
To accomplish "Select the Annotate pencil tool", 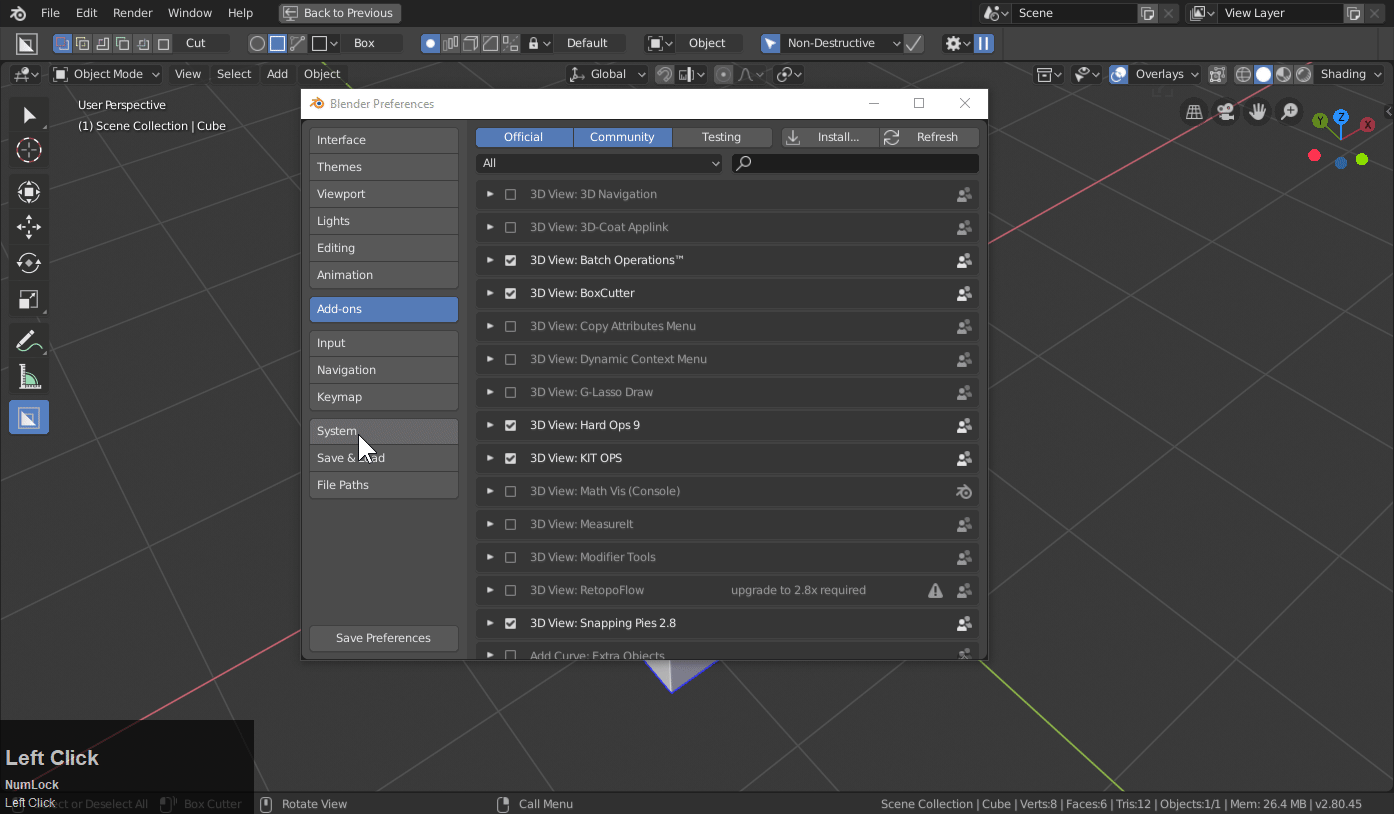I will [x=29, y=342].
